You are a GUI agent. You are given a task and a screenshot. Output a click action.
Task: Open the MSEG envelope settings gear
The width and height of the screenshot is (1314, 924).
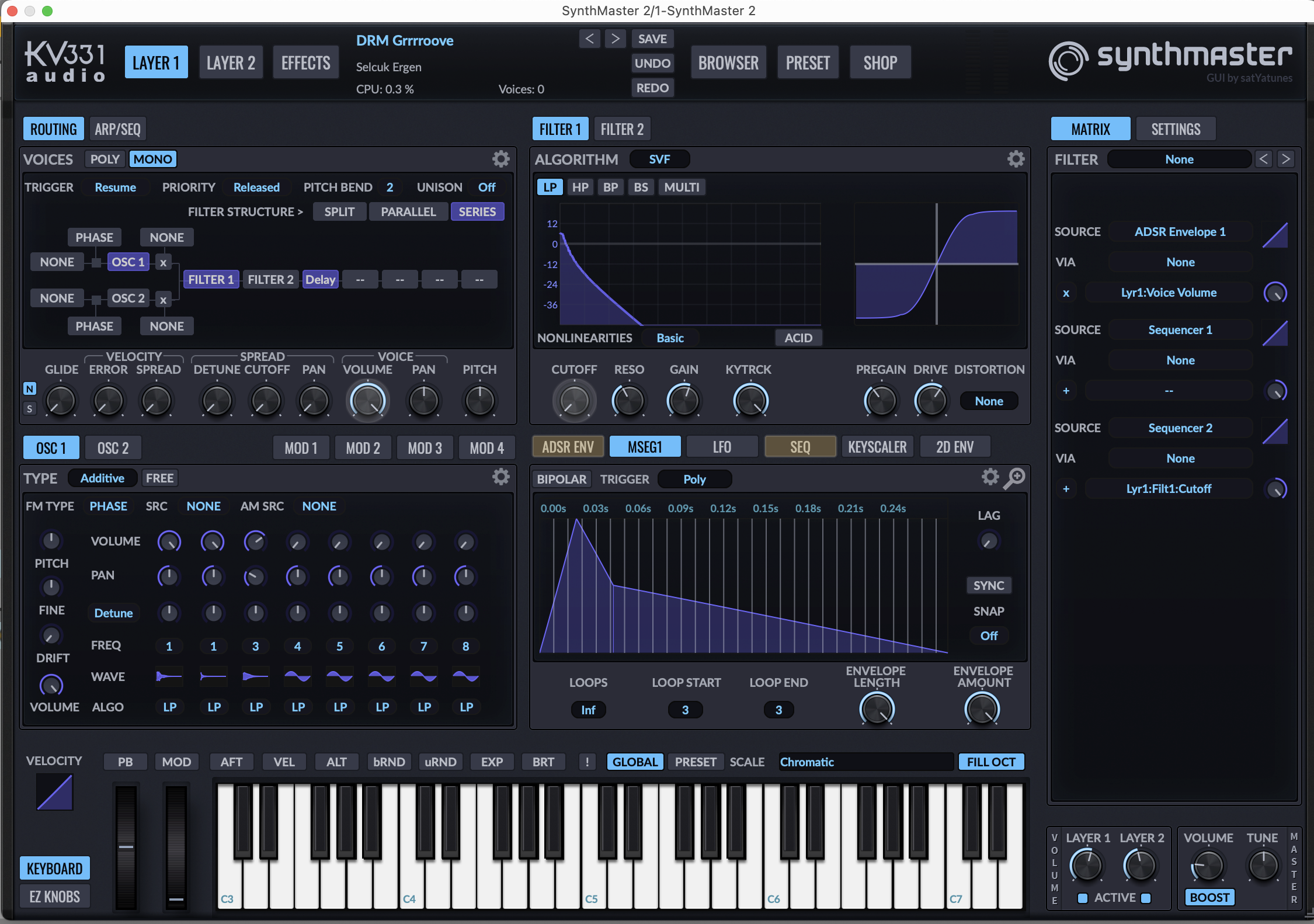(990, 477)
